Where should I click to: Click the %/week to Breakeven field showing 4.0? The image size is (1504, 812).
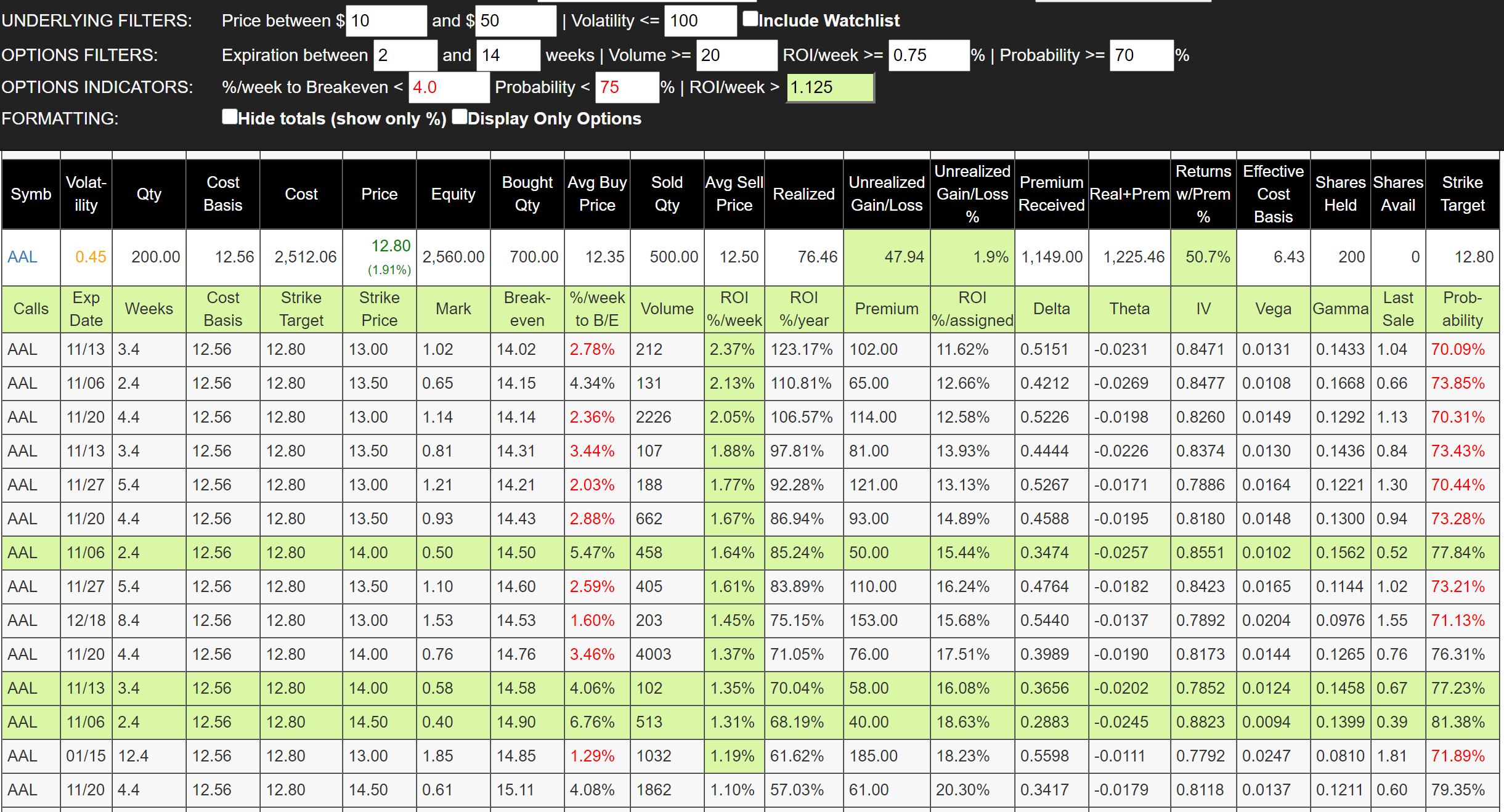point(449,87)
